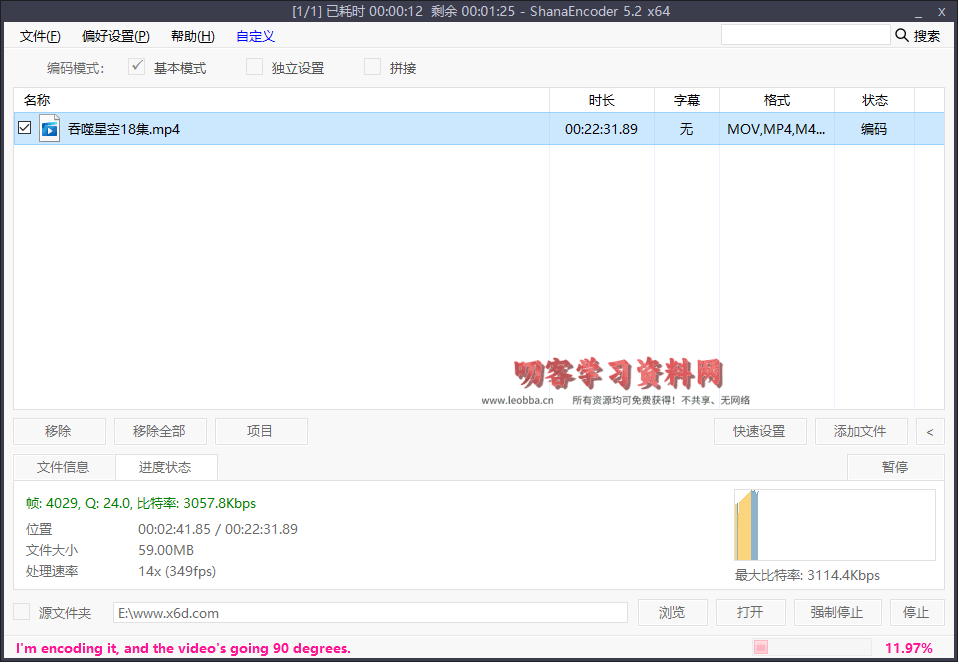The image size is (958, 662).
Task: Click the output folder path input field
Action: tap(370, 612)
